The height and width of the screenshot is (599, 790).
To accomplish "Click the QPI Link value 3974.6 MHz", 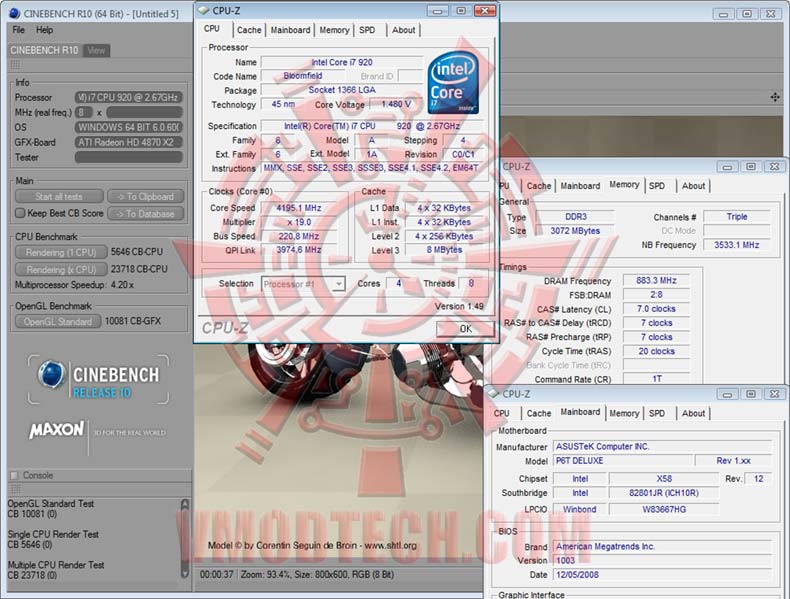I will tap(299, 250).
